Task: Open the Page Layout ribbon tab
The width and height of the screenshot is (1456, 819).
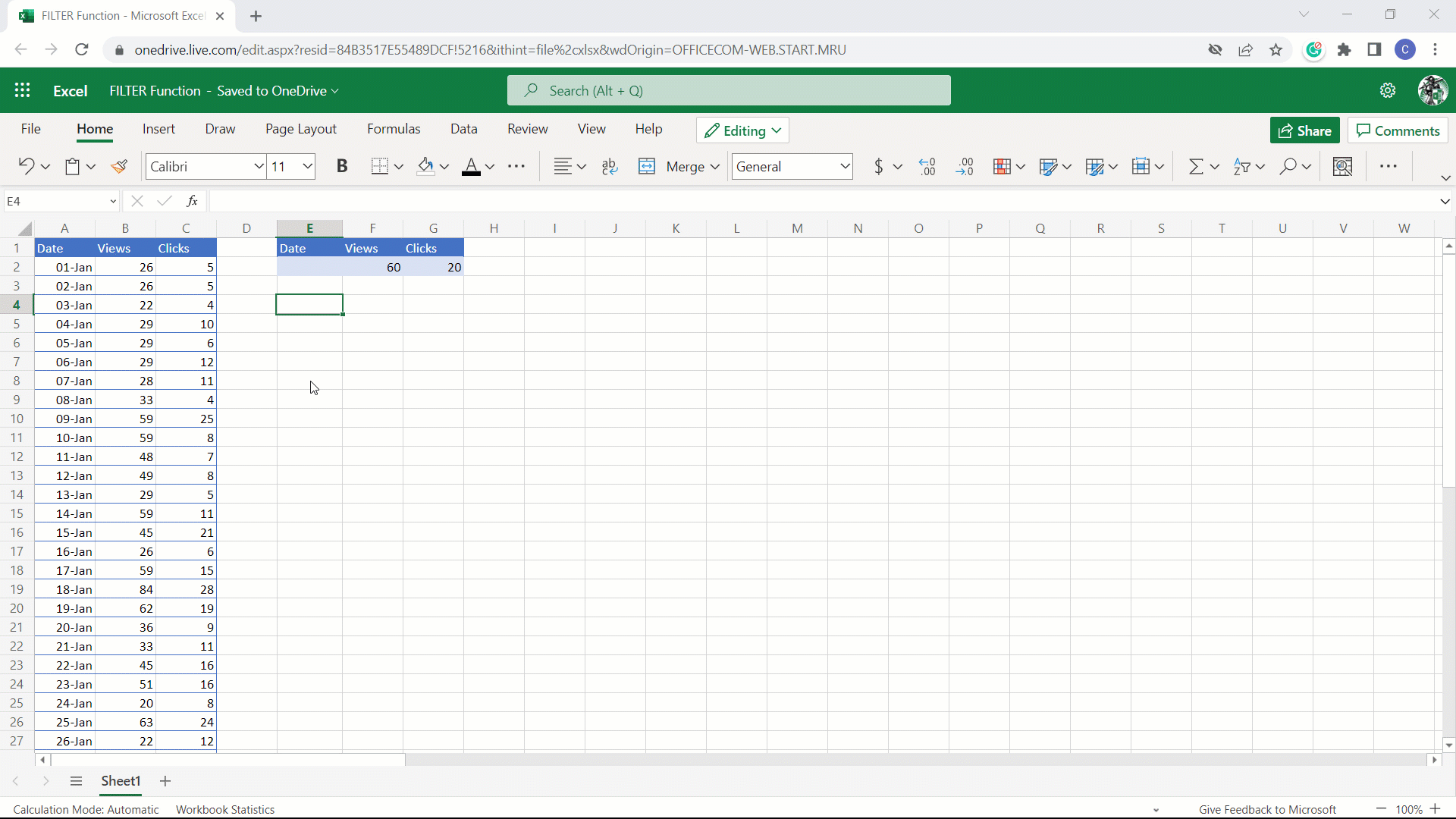Action: [301, 129]
